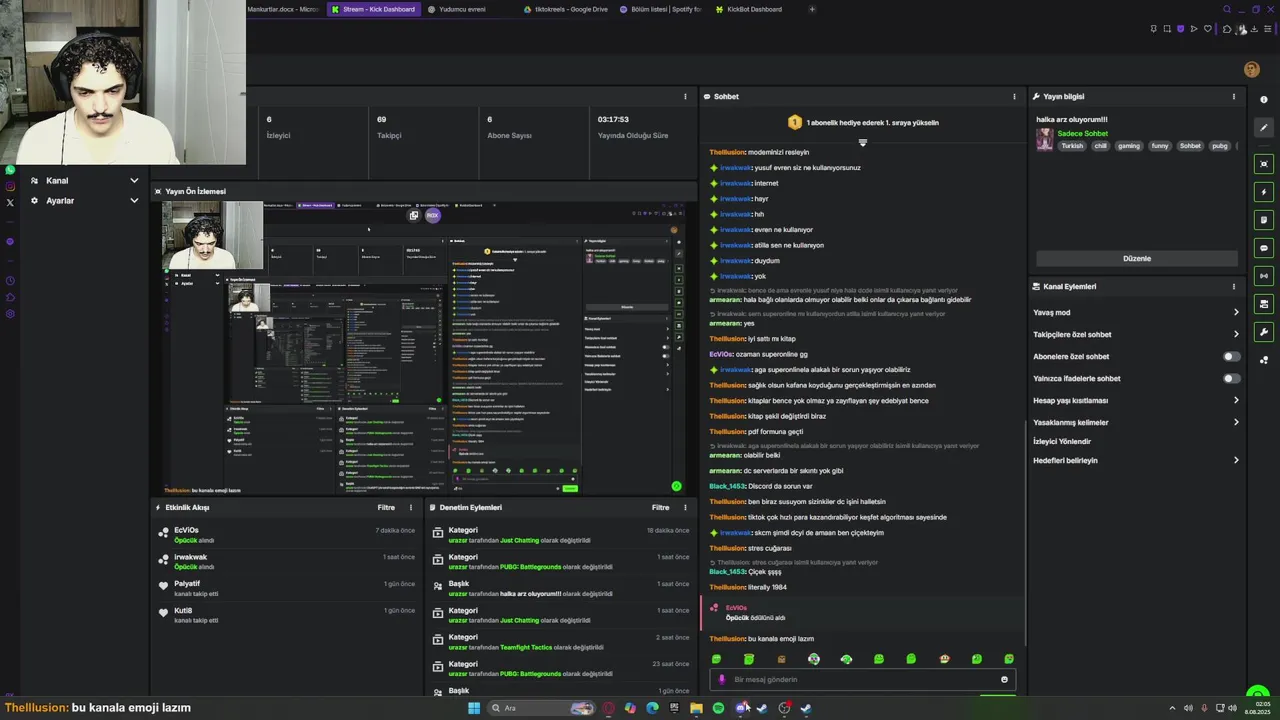This screenshot has width=1280, height=720.
Task: Switch to tiktokreels - Google Drive tab
Action: point(566,9)
